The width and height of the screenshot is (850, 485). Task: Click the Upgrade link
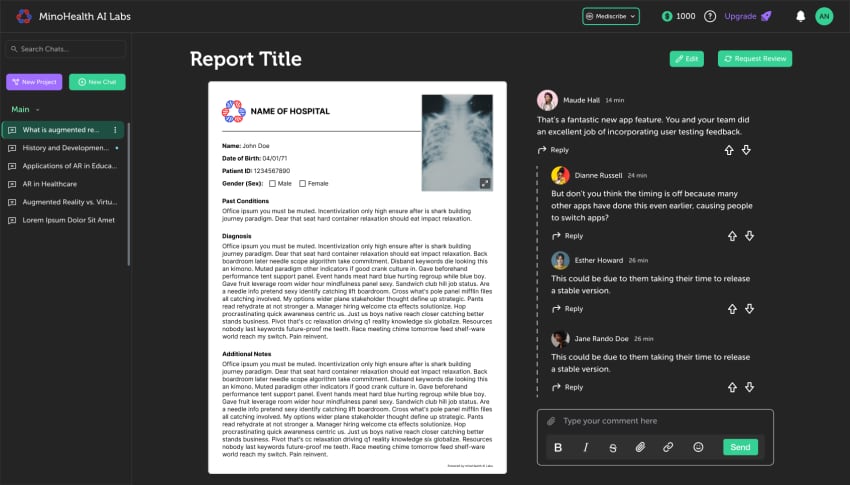click(x=740, y=16)
